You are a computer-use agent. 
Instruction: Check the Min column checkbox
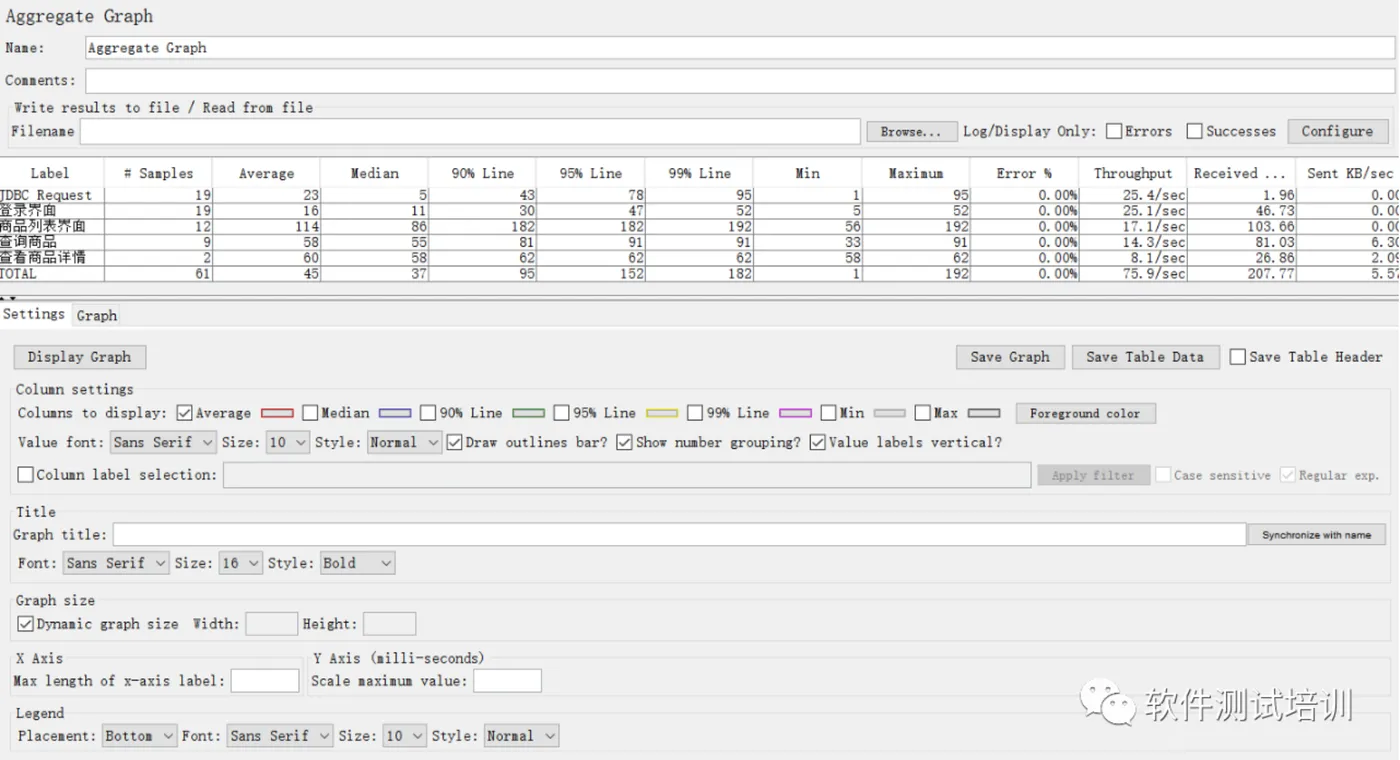coord(828,413)
